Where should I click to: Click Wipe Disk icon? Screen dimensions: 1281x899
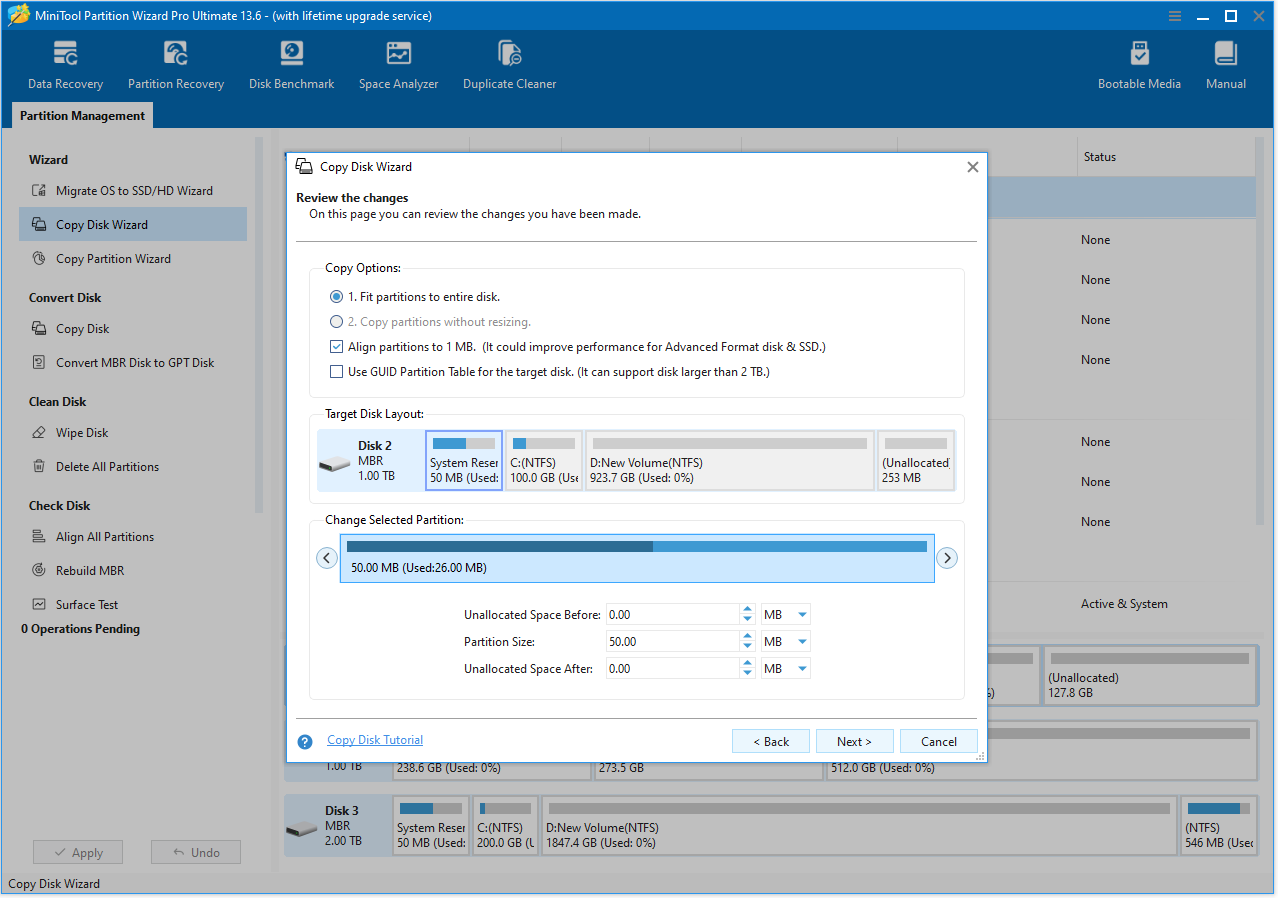39,432
